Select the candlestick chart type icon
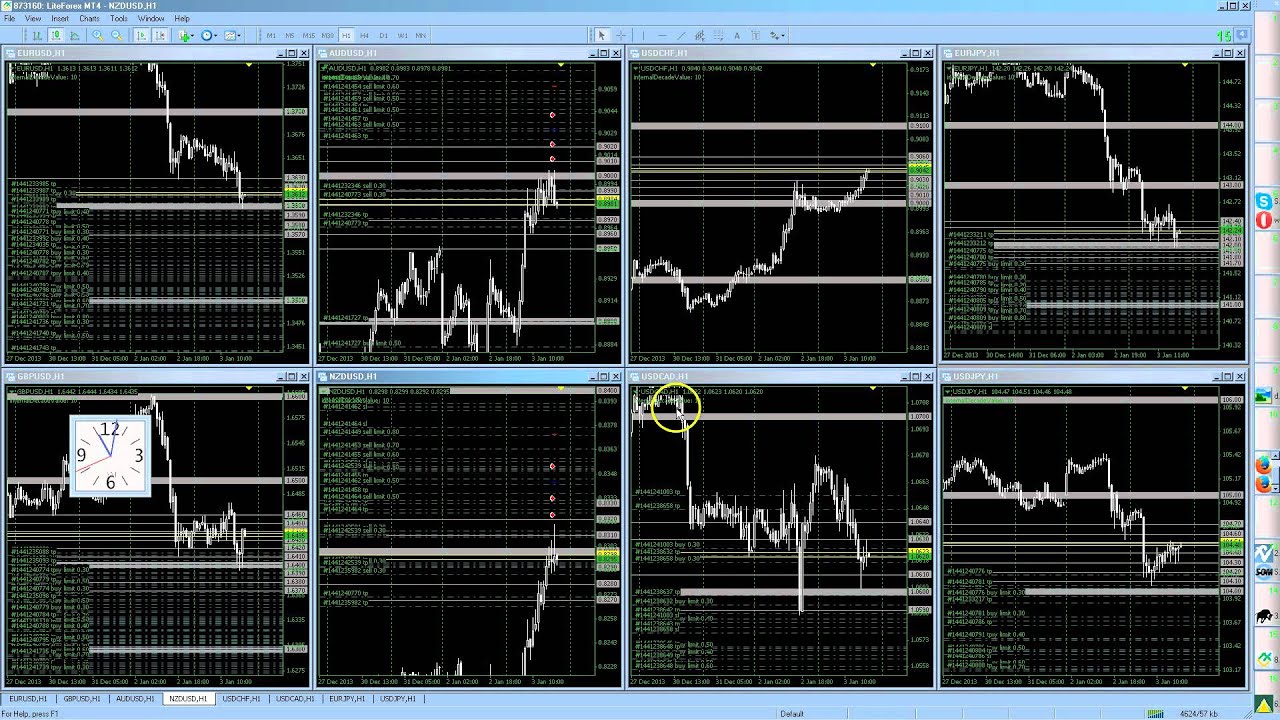 (56, 35)
